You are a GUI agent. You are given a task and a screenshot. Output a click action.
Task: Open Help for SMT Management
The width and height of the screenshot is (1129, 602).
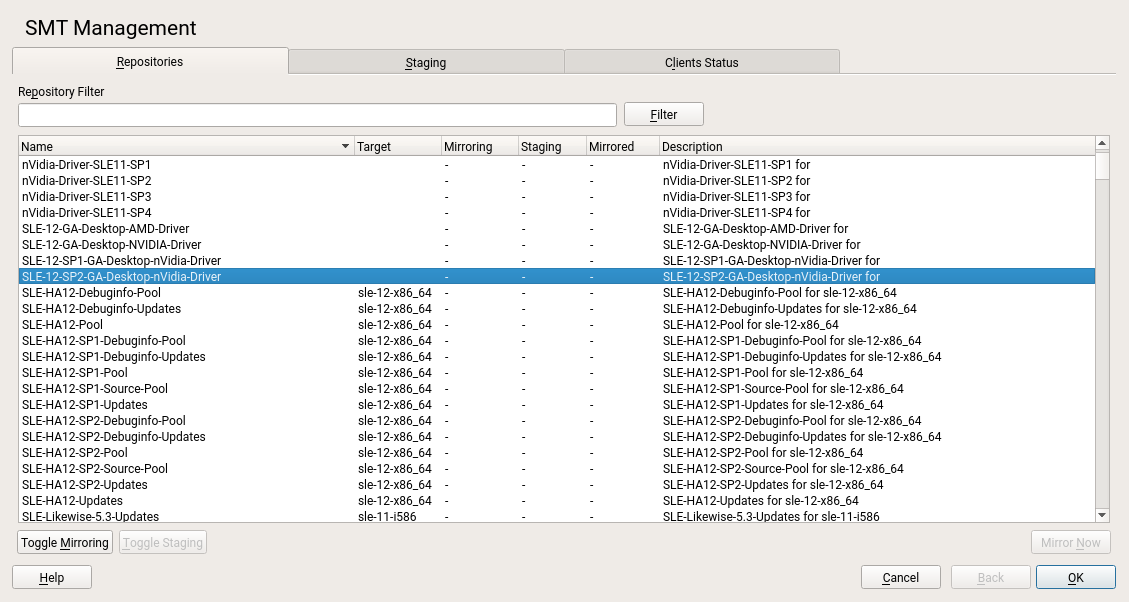point(52,577)
